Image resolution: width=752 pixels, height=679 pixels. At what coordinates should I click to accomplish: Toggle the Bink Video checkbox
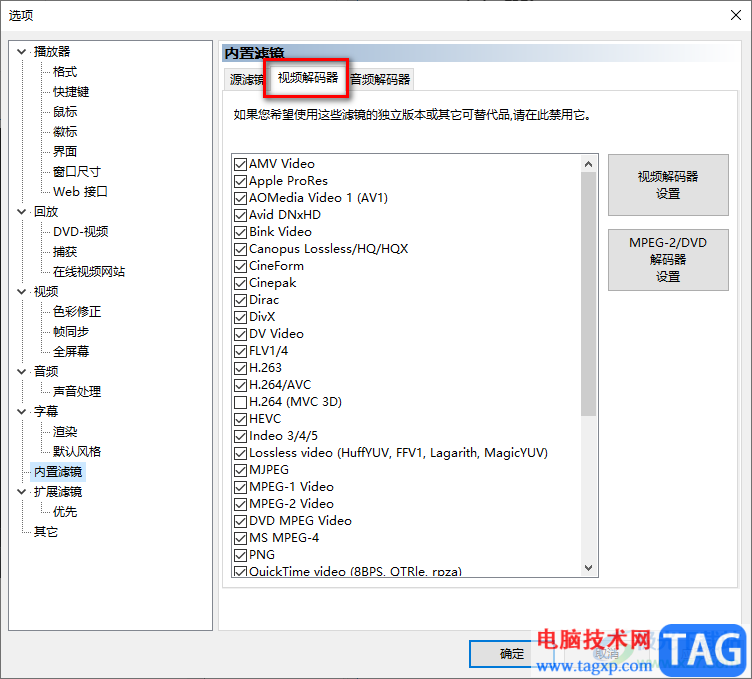coord(240,232)
